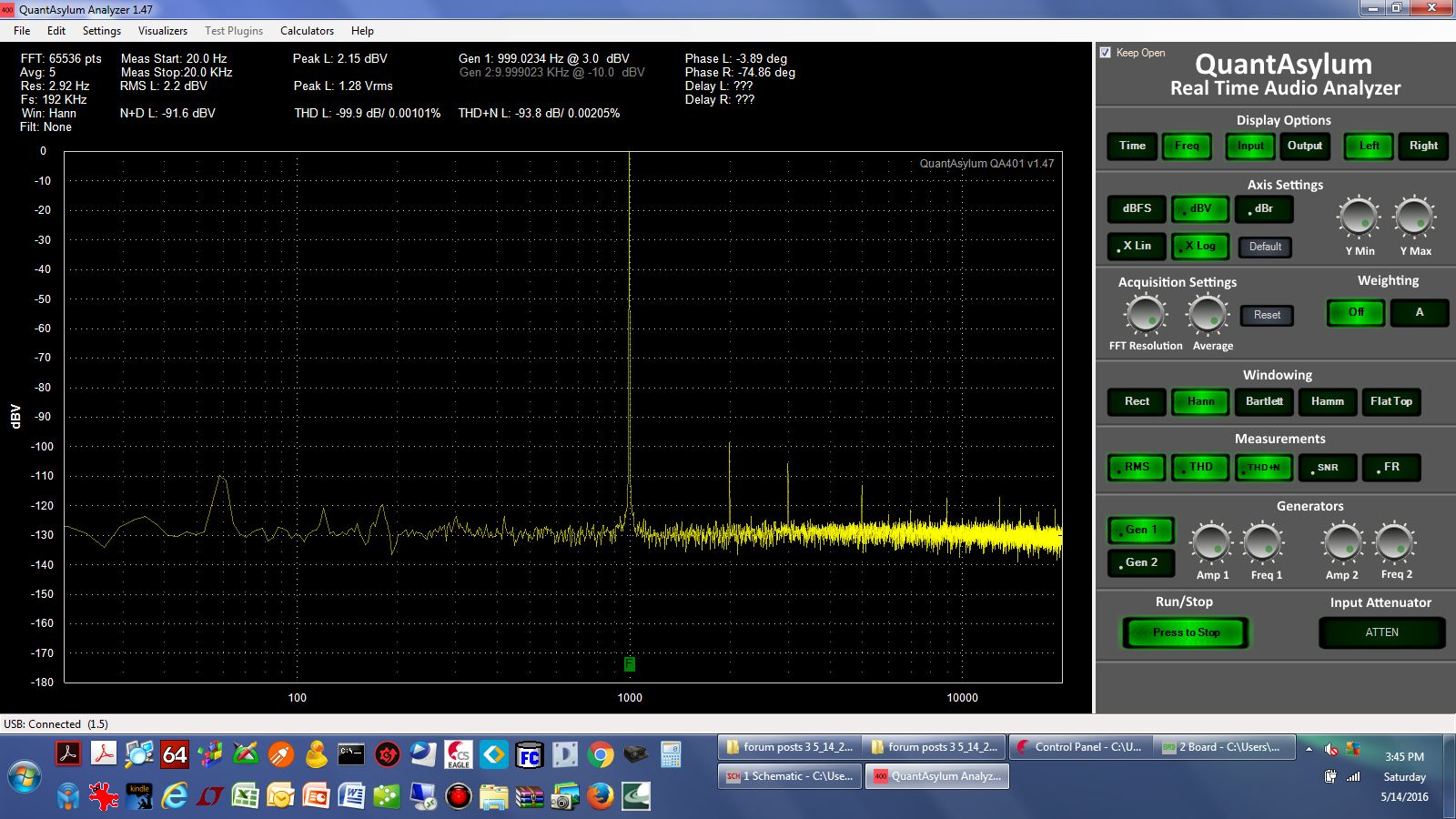1456x819 pixels.
Task: Open Kindle from the taskbar
Action: click(x=138, y=797)
